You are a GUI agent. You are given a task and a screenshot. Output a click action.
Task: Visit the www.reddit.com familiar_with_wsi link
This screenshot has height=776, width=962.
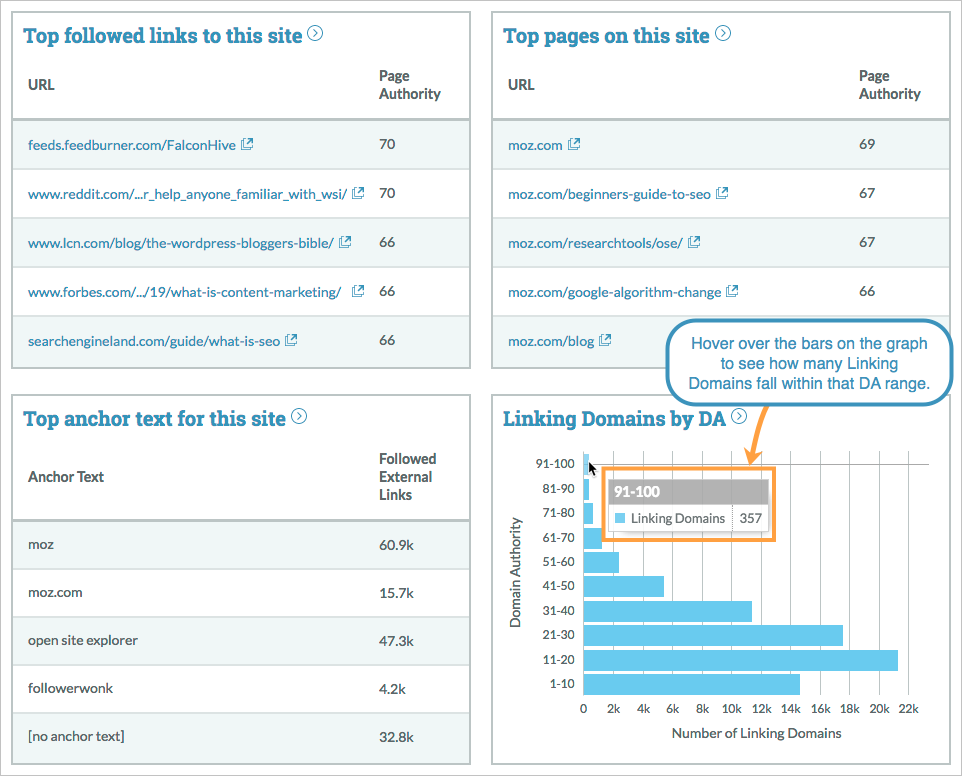(187, 194)
